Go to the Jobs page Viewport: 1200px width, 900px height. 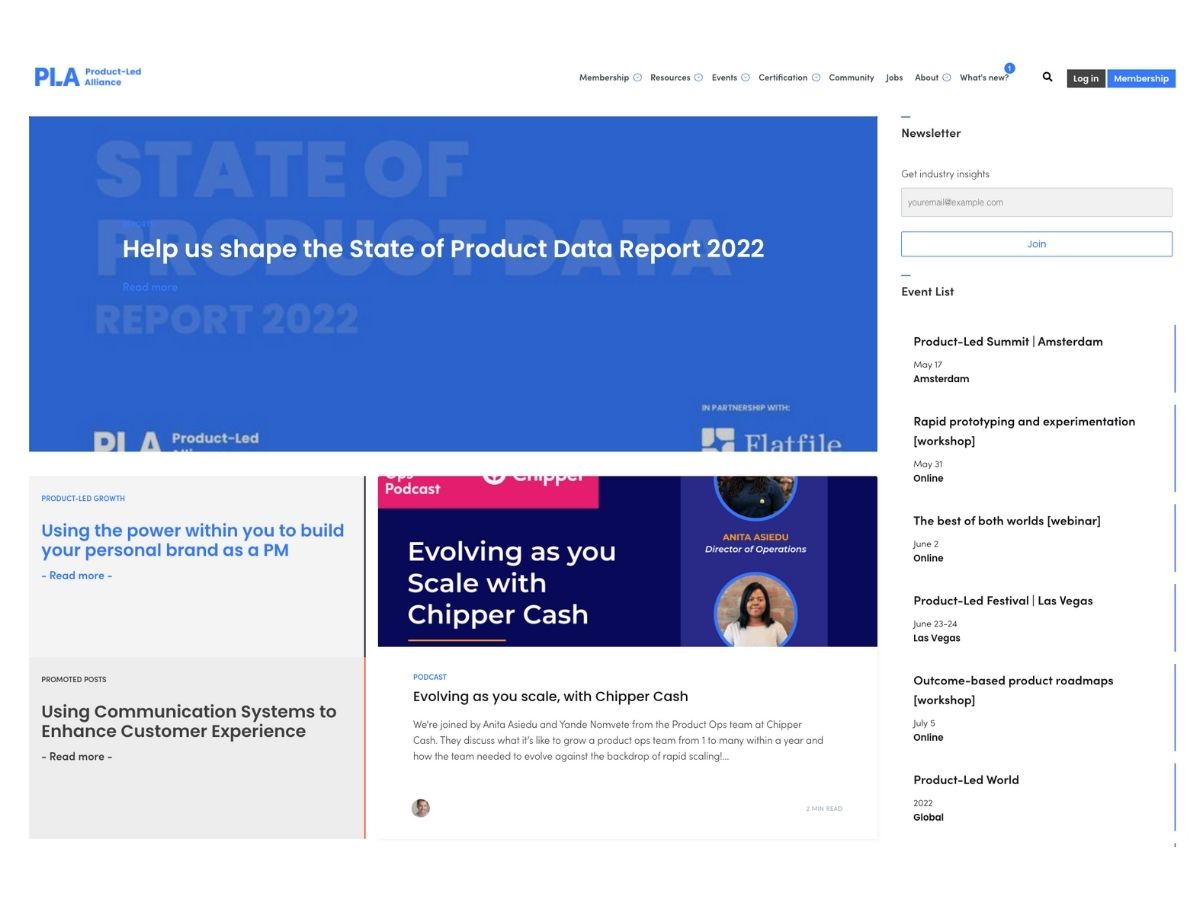click(x=894, y=78)
